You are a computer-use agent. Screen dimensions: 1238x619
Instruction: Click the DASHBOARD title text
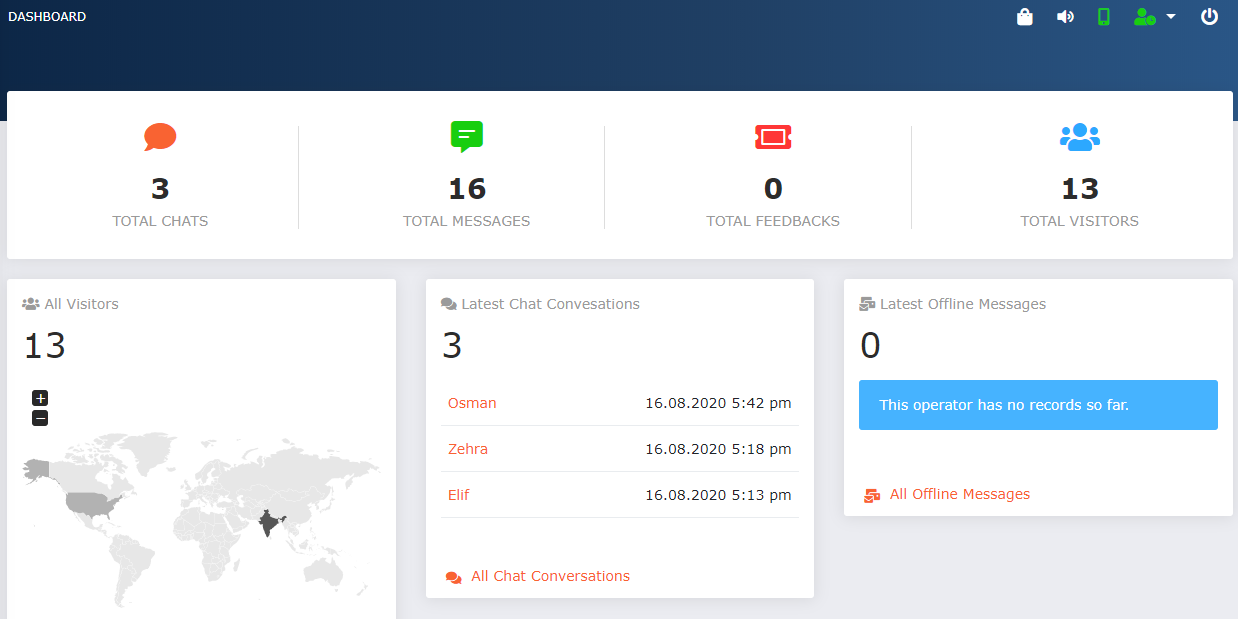tap(47, 17)
